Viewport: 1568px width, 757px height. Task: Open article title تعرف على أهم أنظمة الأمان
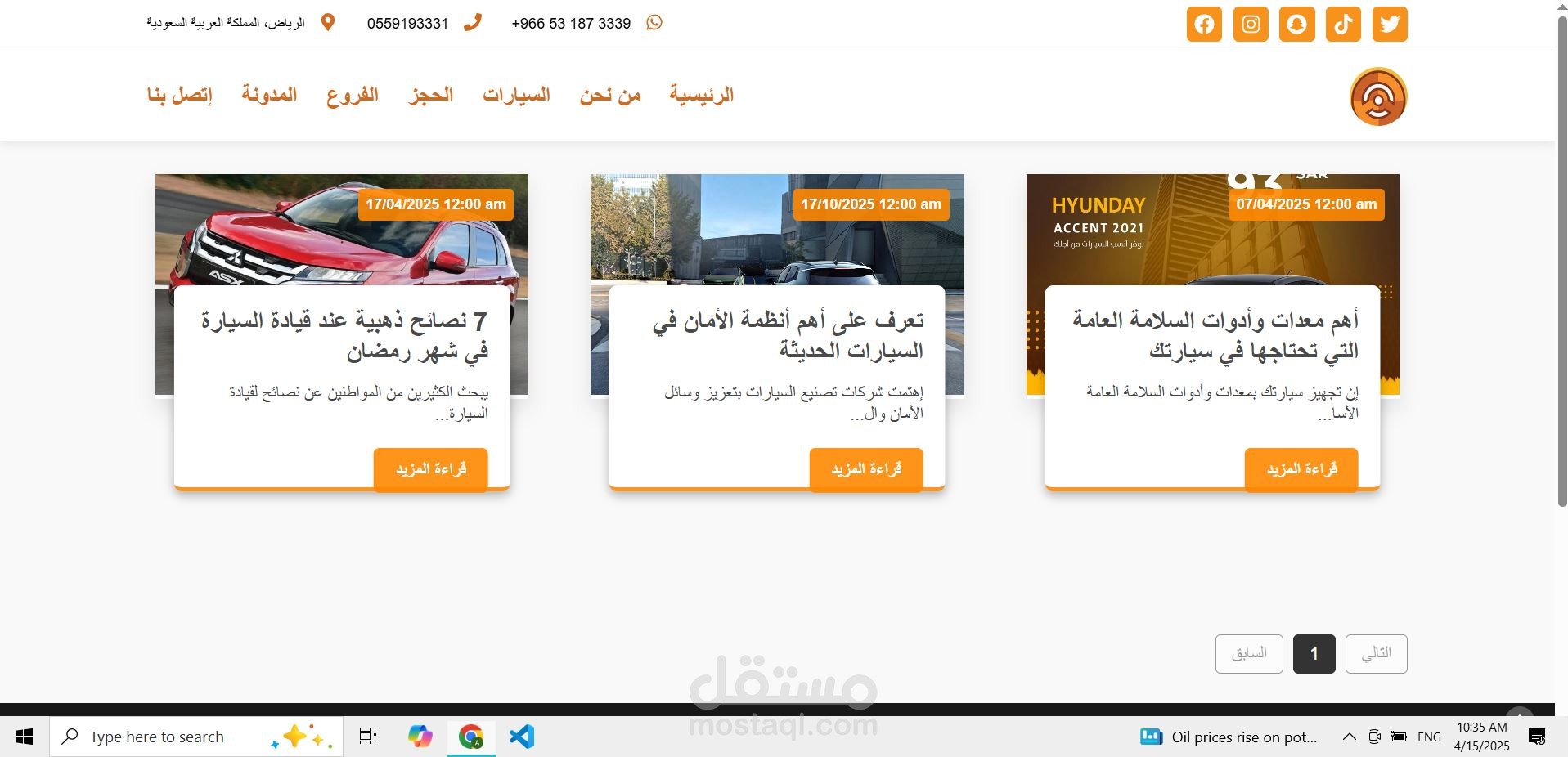click(788, 335)
